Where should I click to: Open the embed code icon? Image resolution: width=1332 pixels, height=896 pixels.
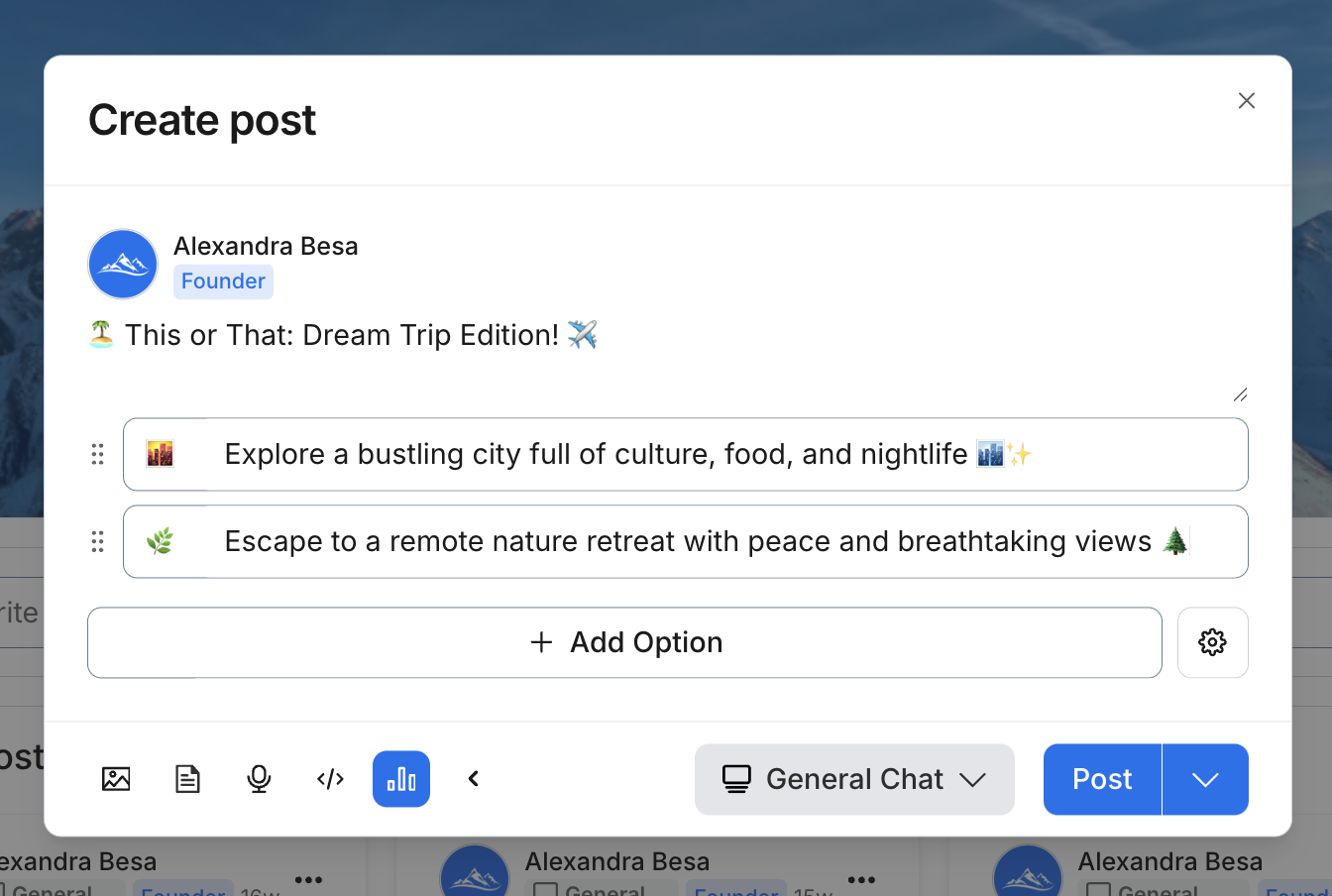tap(330, 779)
